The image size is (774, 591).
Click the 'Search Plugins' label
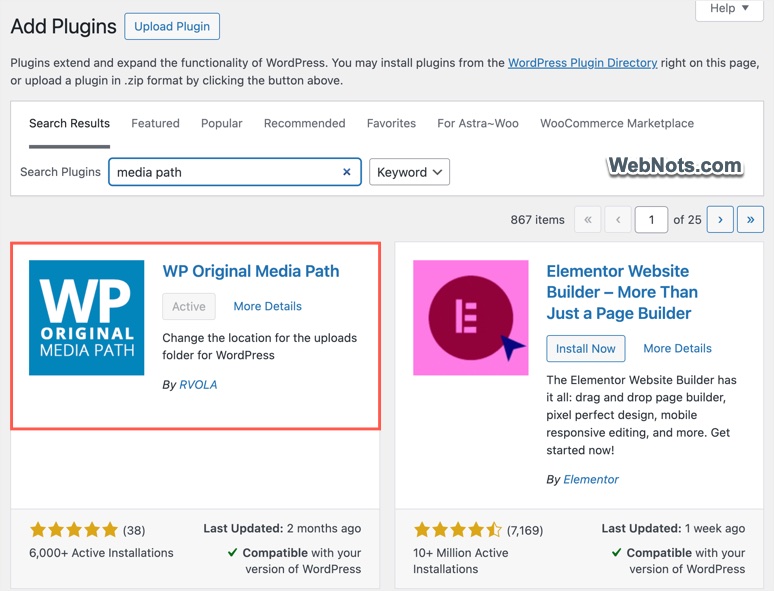60,172
